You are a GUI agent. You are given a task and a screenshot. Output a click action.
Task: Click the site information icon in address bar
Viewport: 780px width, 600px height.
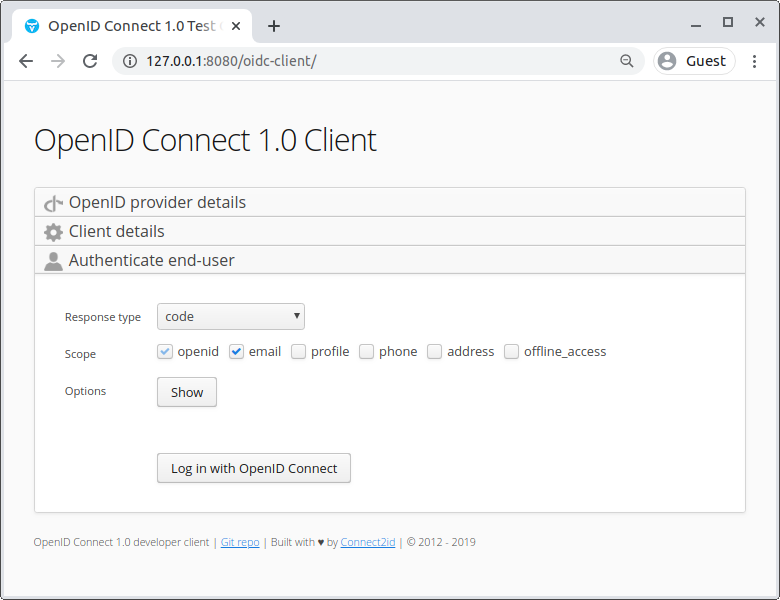coord(130,61)
